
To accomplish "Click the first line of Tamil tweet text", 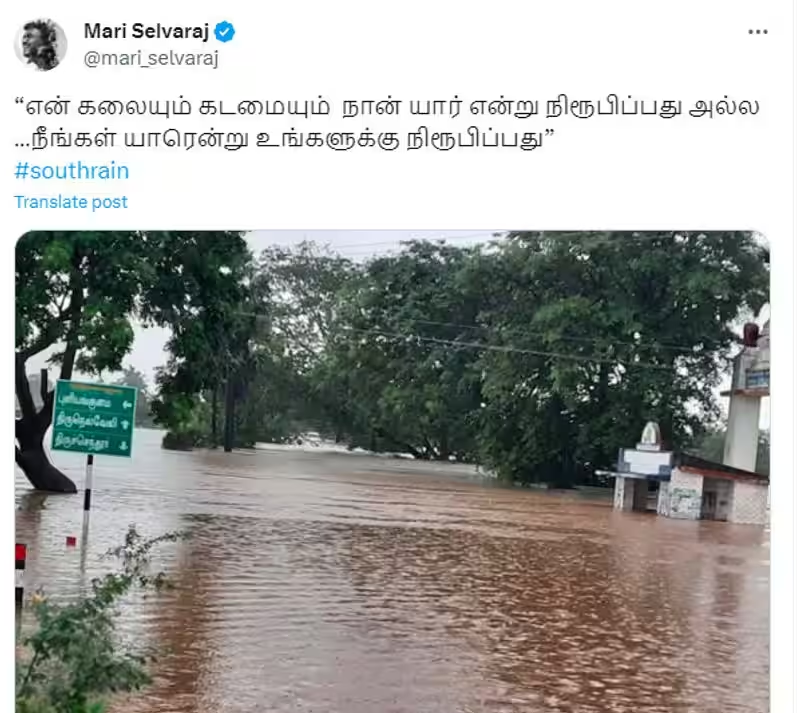I will pyautogui.click(x=388, y=107).
